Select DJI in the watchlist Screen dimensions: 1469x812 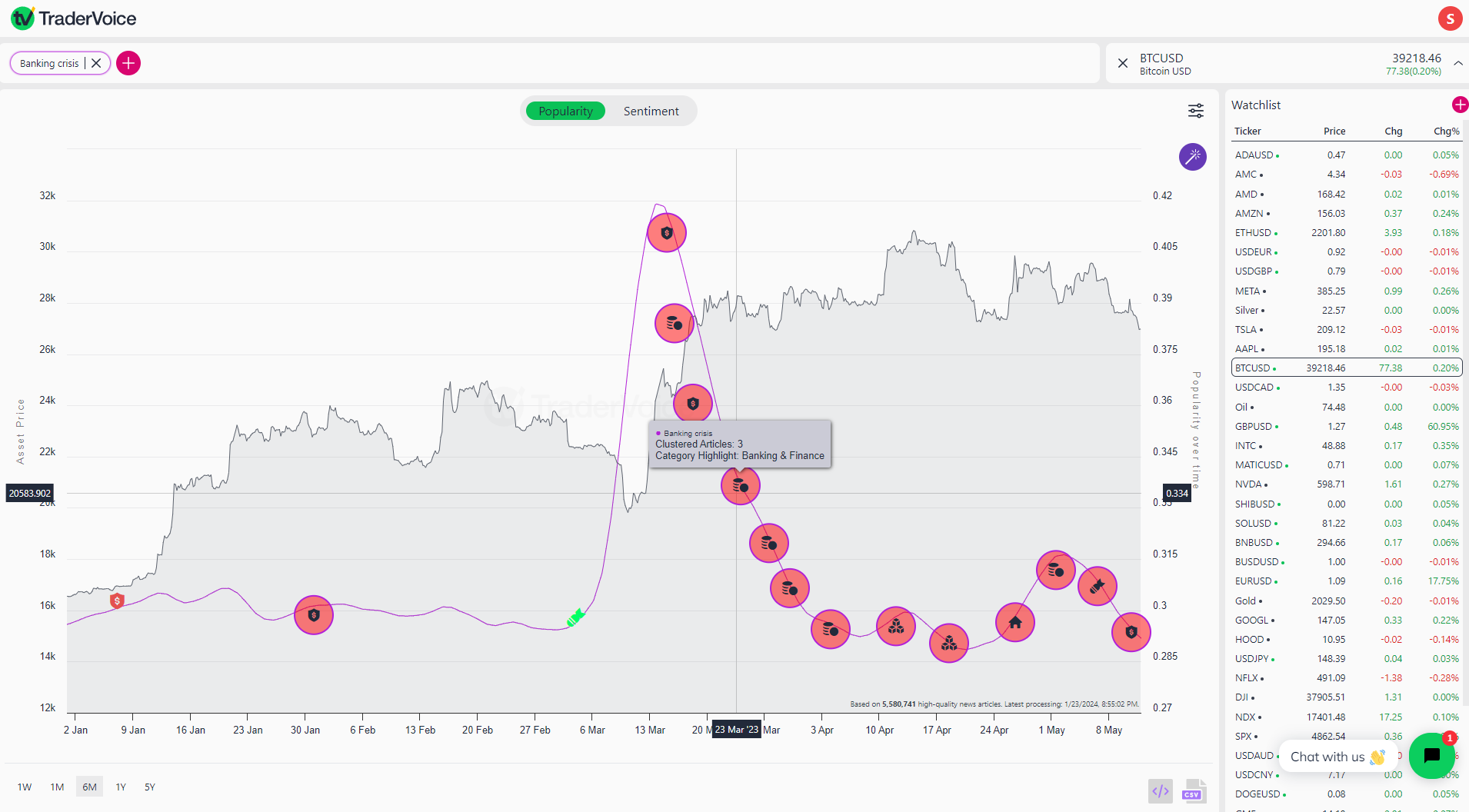(x=1347, y=697)
